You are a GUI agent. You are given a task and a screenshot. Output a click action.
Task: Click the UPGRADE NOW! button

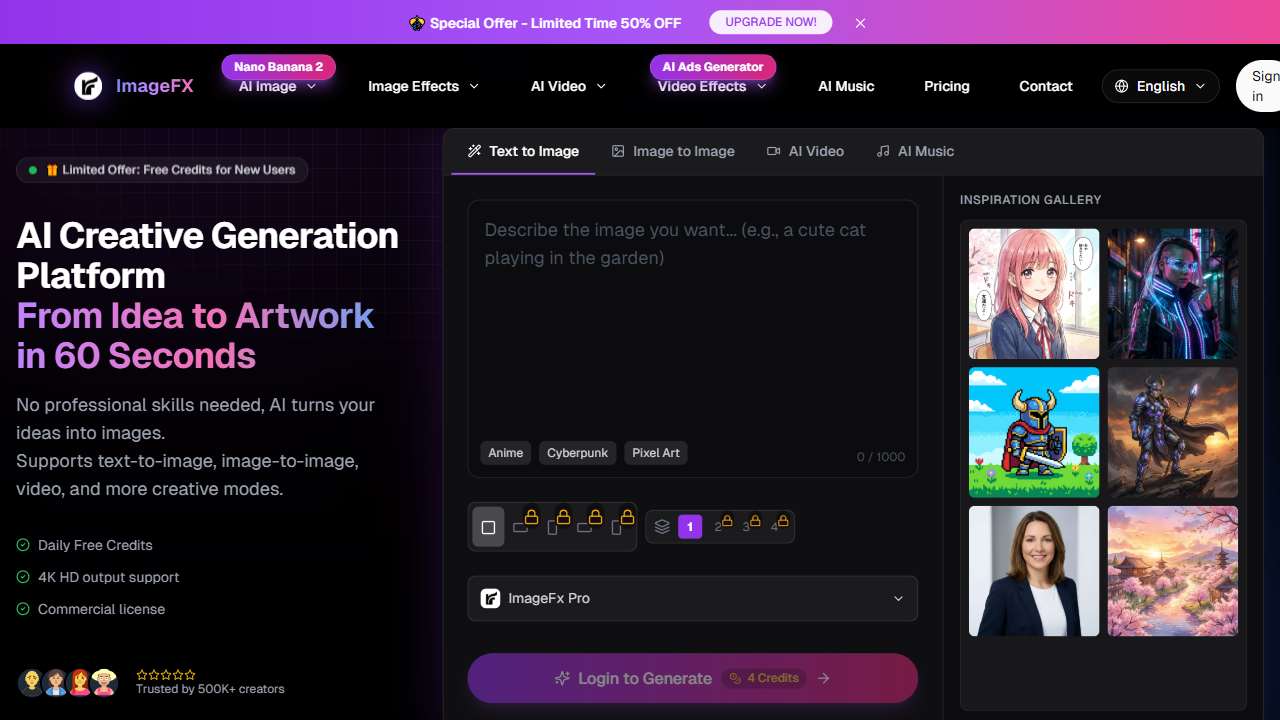(770, 22)
